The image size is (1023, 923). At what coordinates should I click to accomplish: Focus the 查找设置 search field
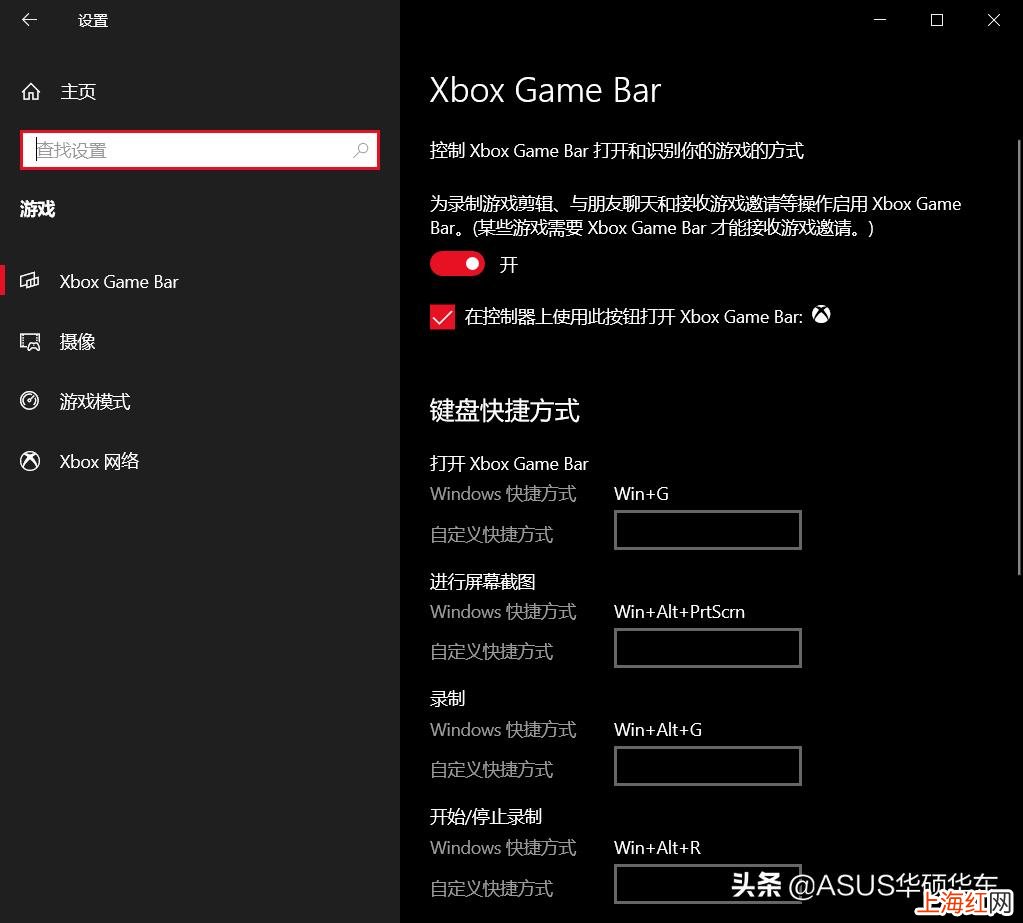click(x=200, y=150)
